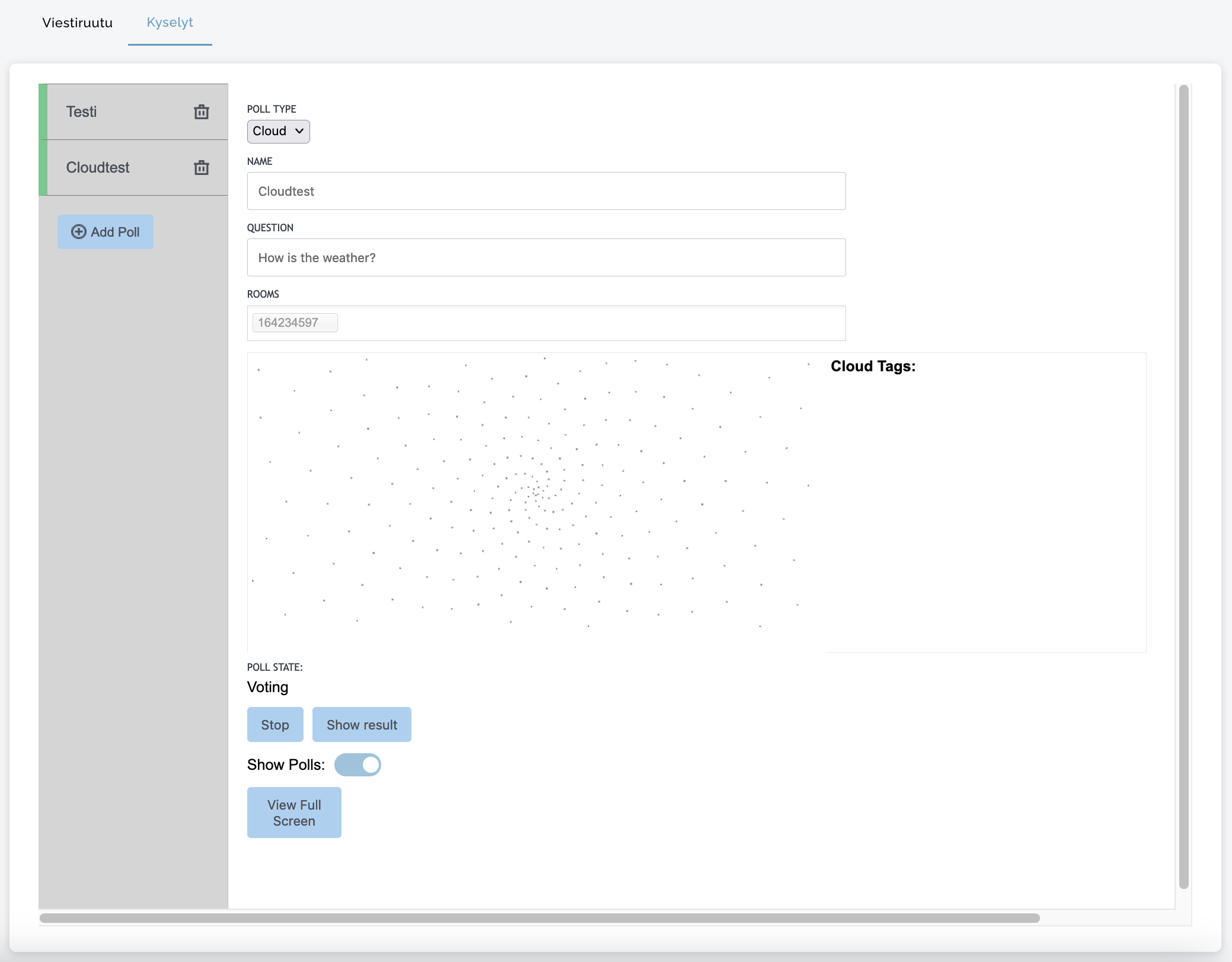Switch to the Viestiruutu tab
Screen dimensions: 1232x962
pos(77,23)
